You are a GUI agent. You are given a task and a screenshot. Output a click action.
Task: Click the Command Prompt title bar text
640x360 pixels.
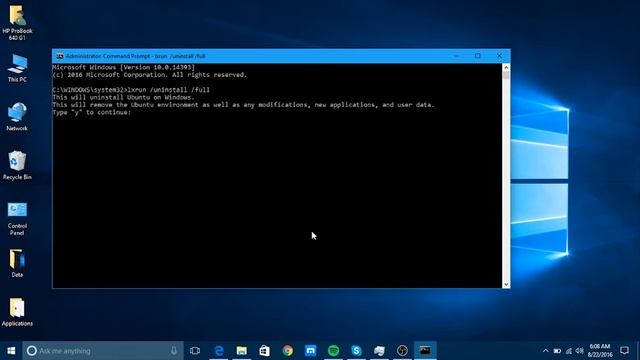pos(136,56)
